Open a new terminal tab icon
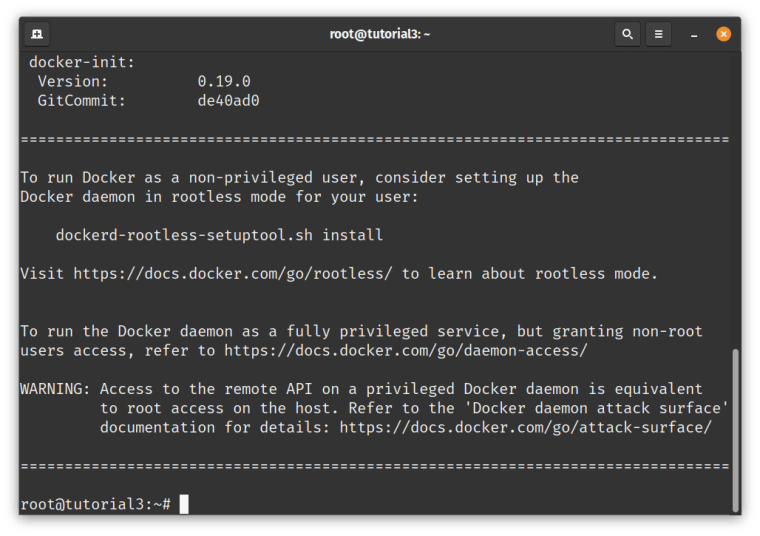 pyautogui.click(x=37, y=34)
